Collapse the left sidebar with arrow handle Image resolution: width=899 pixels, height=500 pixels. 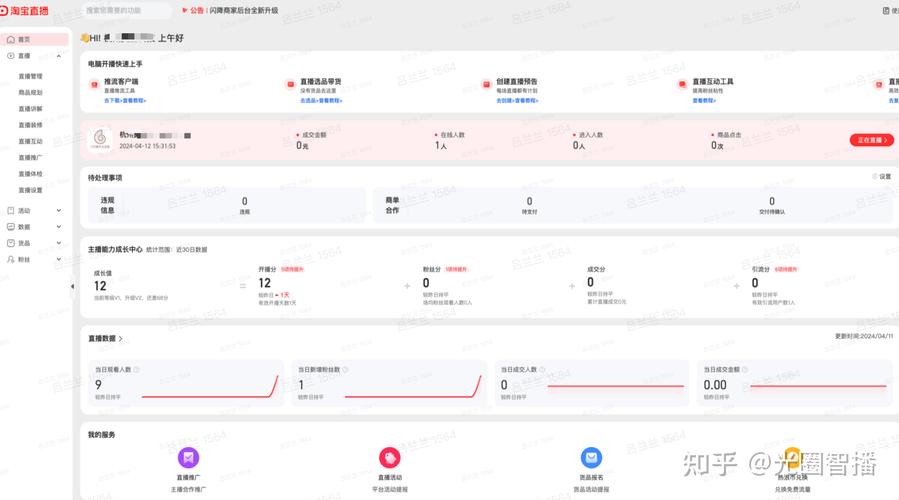(72, 286)
